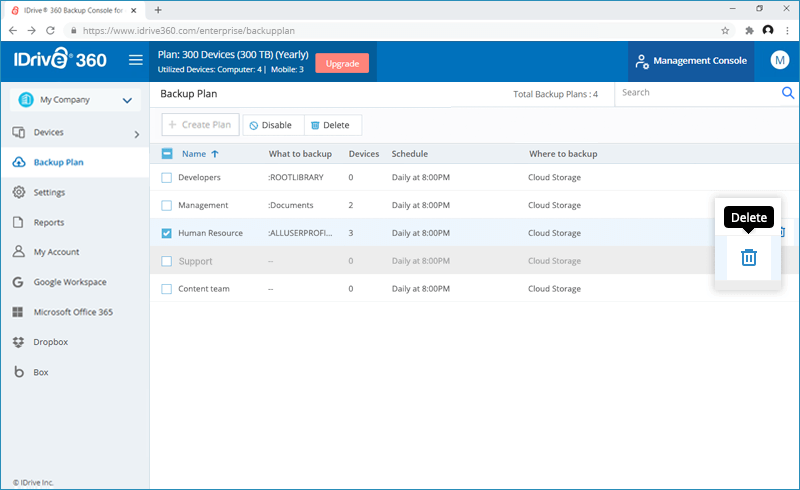
Task: Check the Developers plan checkbox
Action: [x=167, y=178]
